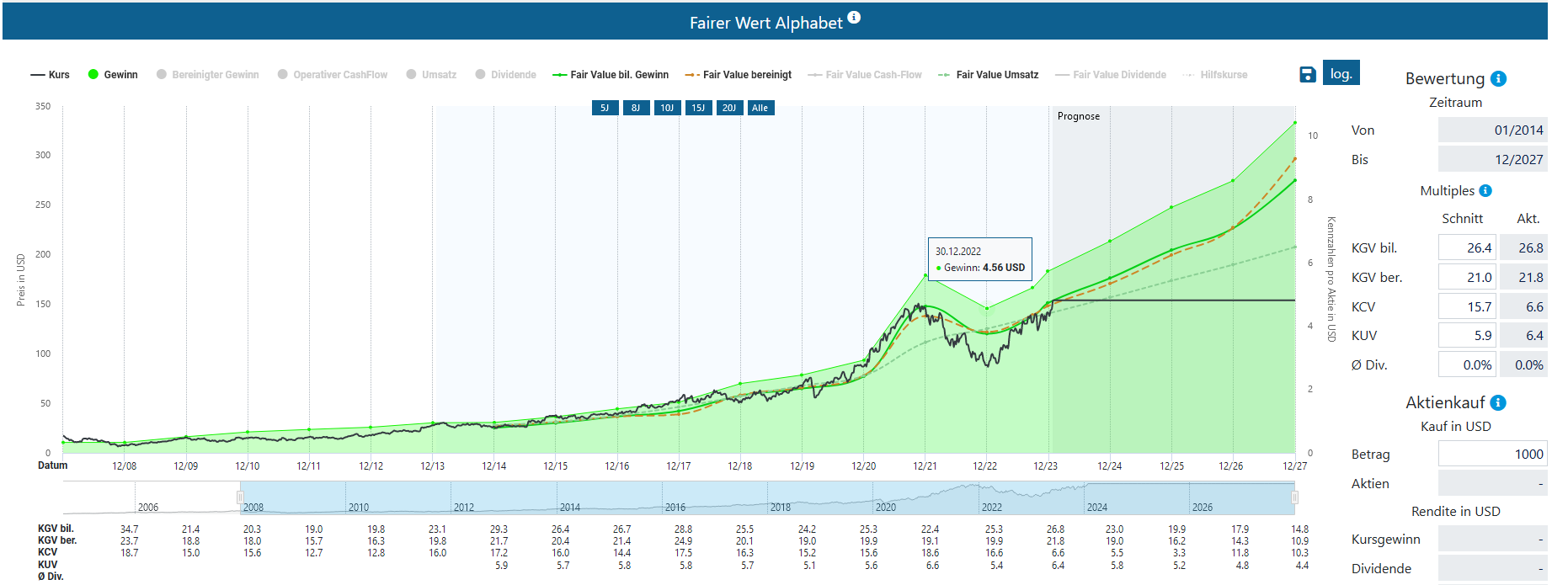Show Operativer CashFlow series

click(x=333, y=75)
